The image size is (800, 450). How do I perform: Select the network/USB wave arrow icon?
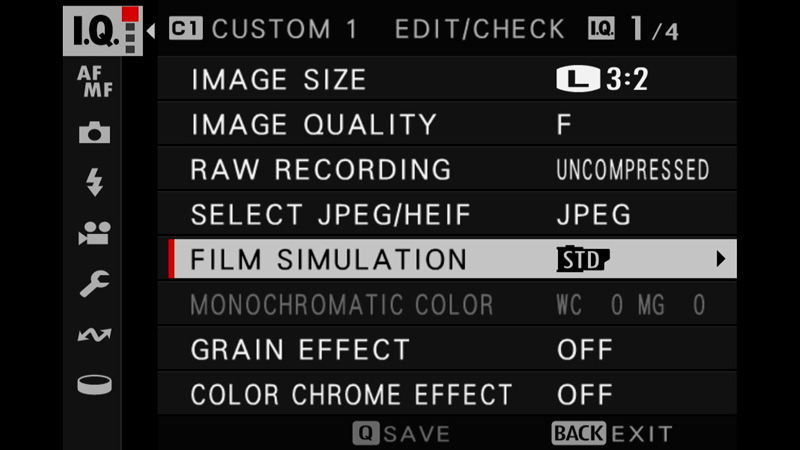point(94,335)
